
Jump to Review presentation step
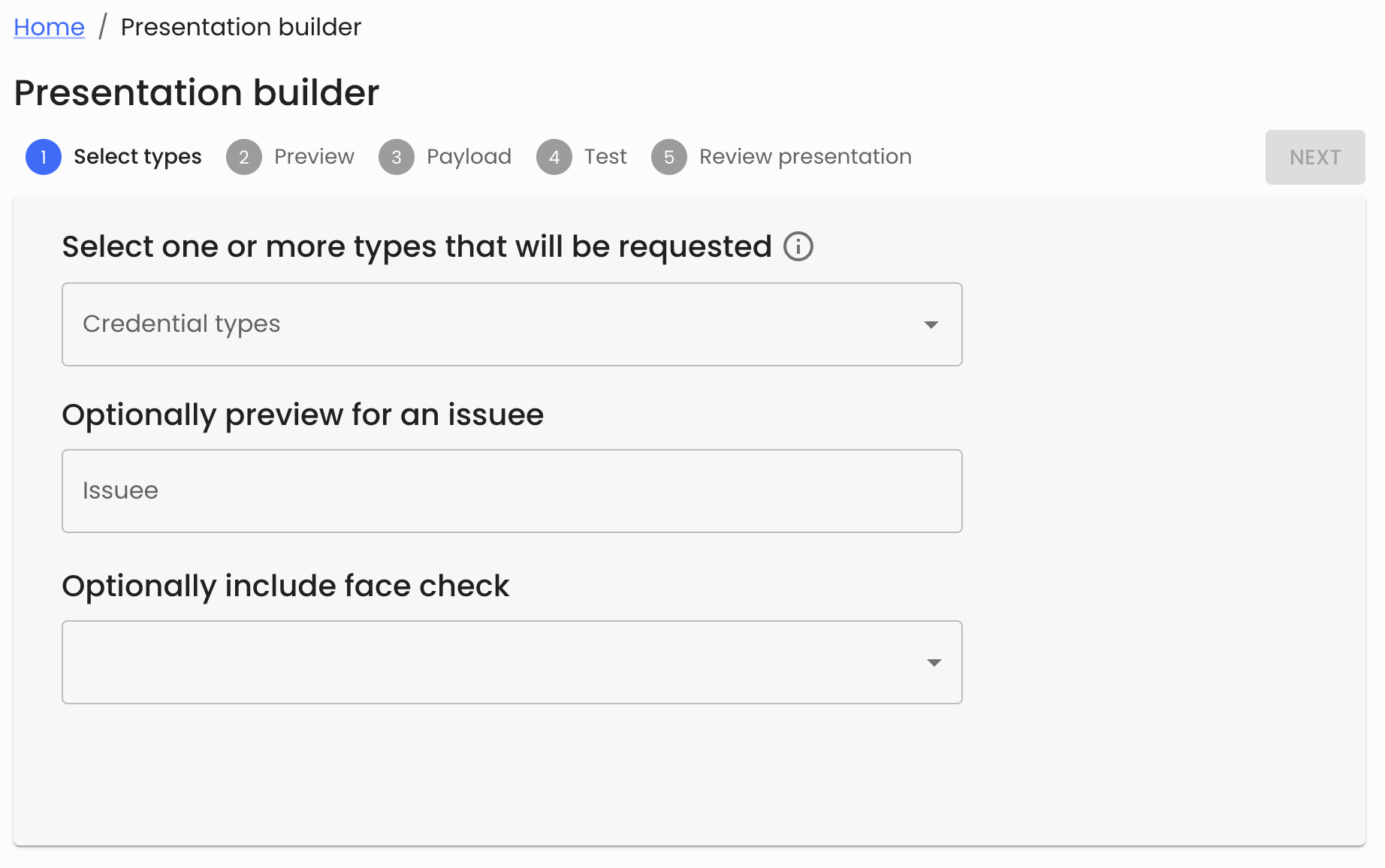[x=804, y=157]
